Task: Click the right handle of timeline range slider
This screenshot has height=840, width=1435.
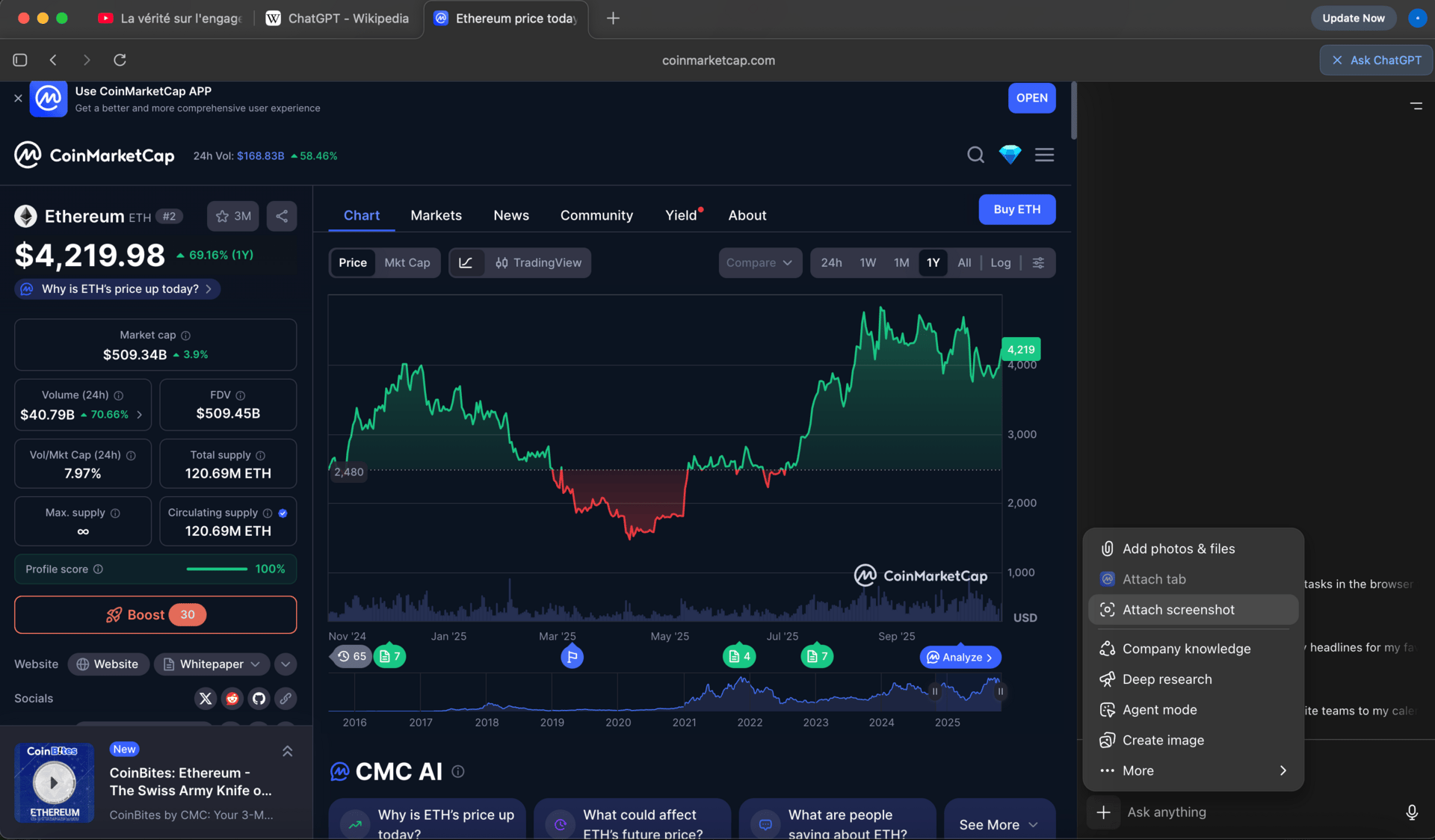Action: [1000, 691]
